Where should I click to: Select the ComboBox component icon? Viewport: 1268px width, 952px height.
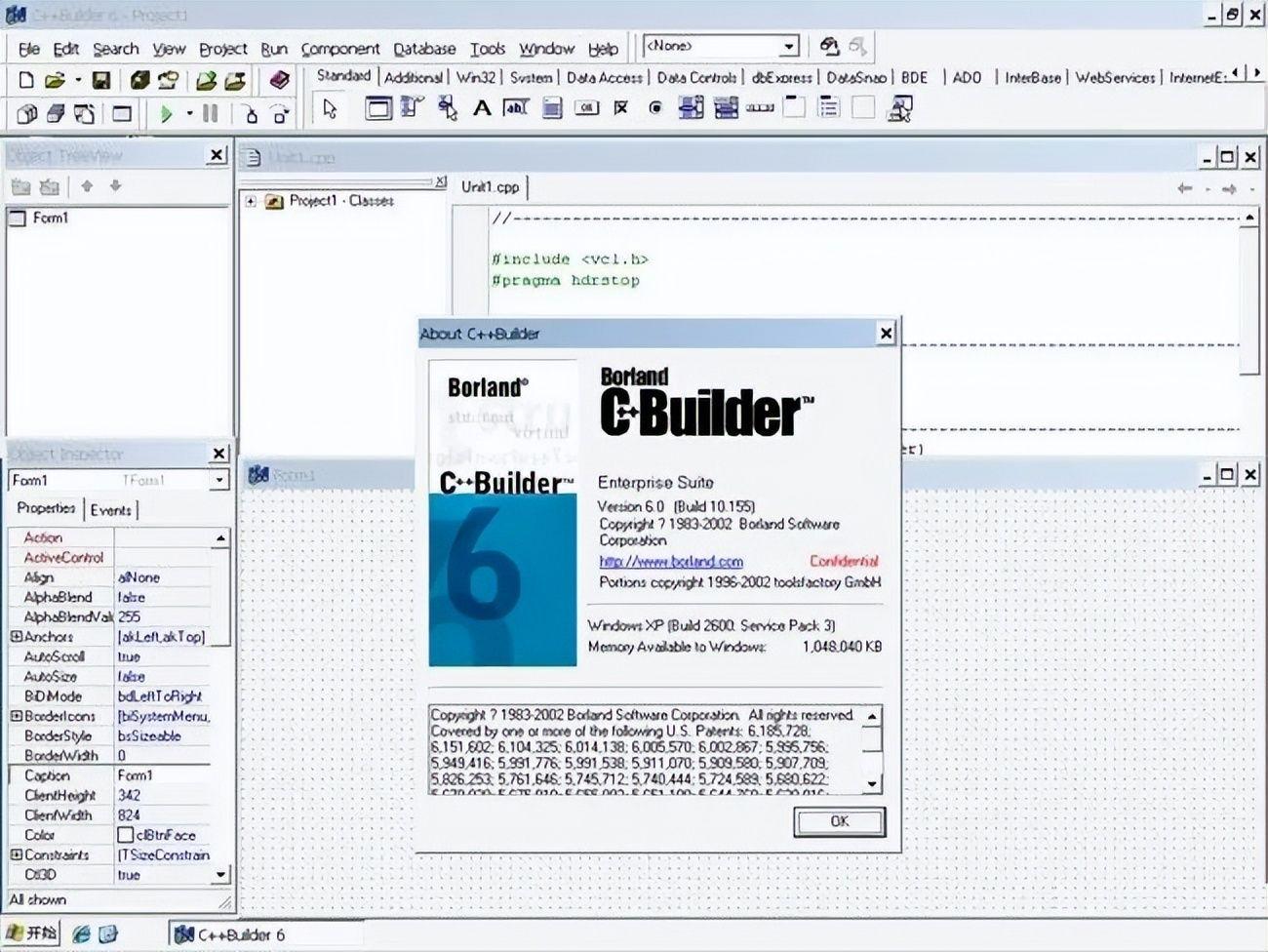pos(726,108)
